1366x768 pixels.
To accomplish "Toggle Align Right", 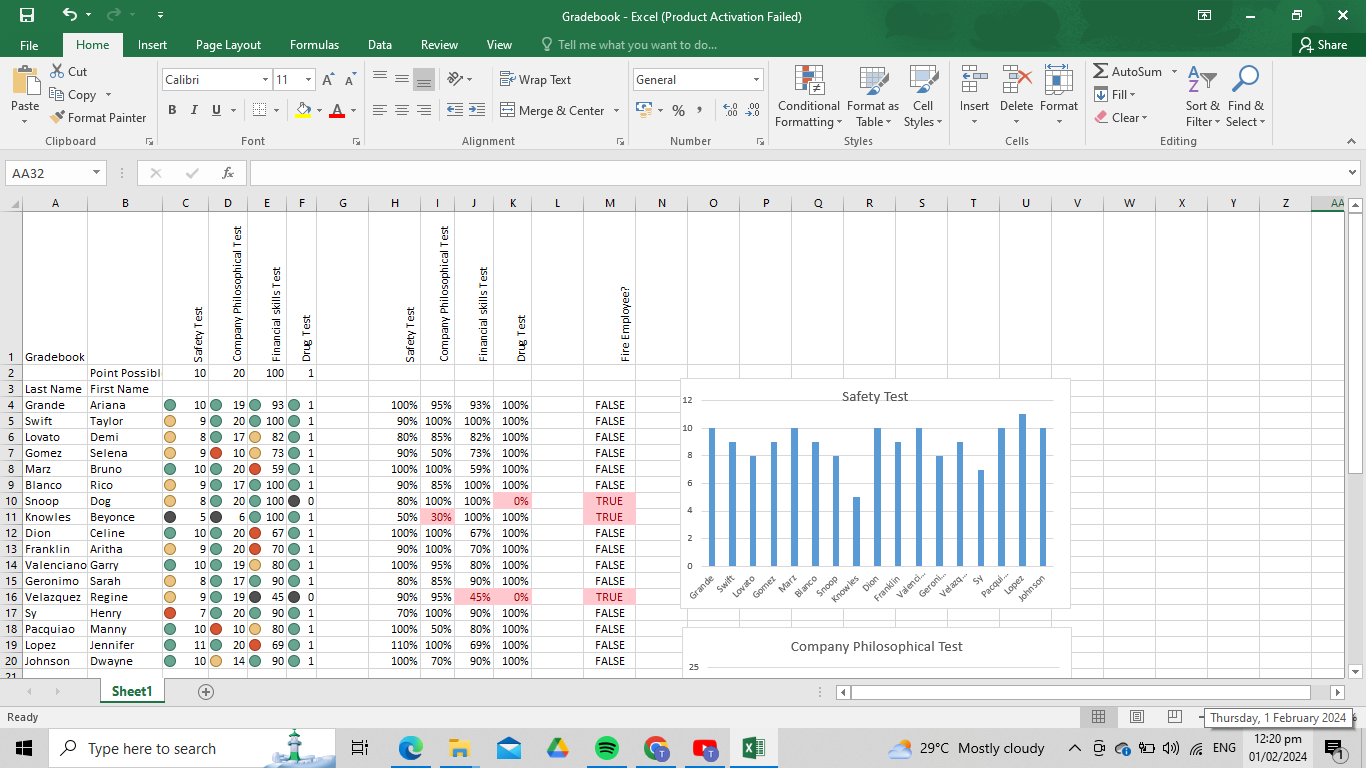I will tap(424, 110).
